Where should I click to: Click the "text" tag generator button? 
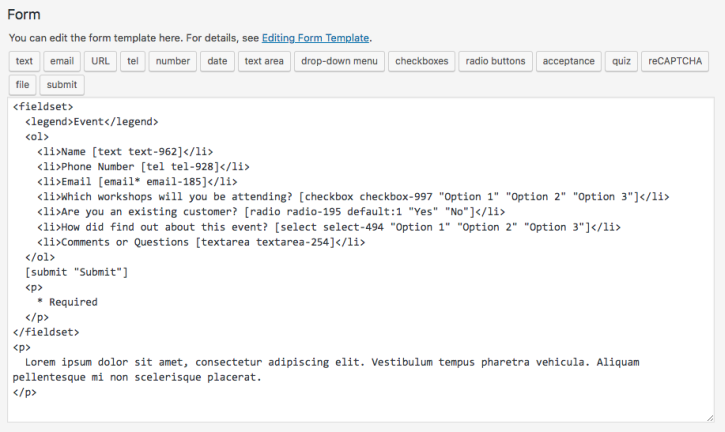24,61
